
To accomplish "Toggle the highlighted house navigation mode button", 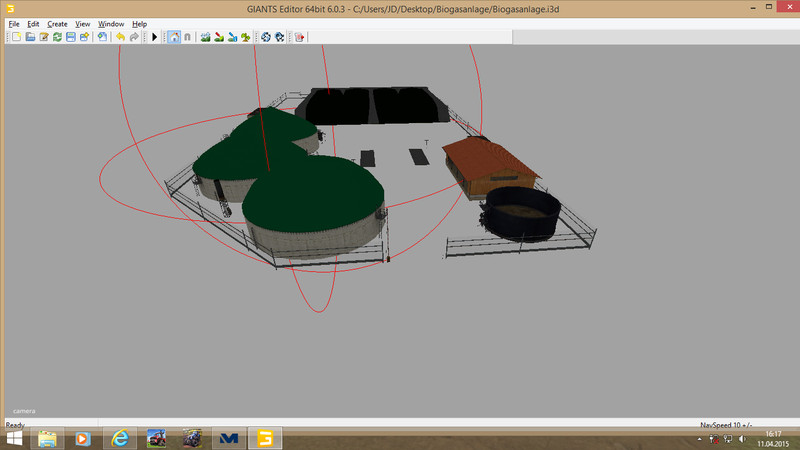I will 174,37.
